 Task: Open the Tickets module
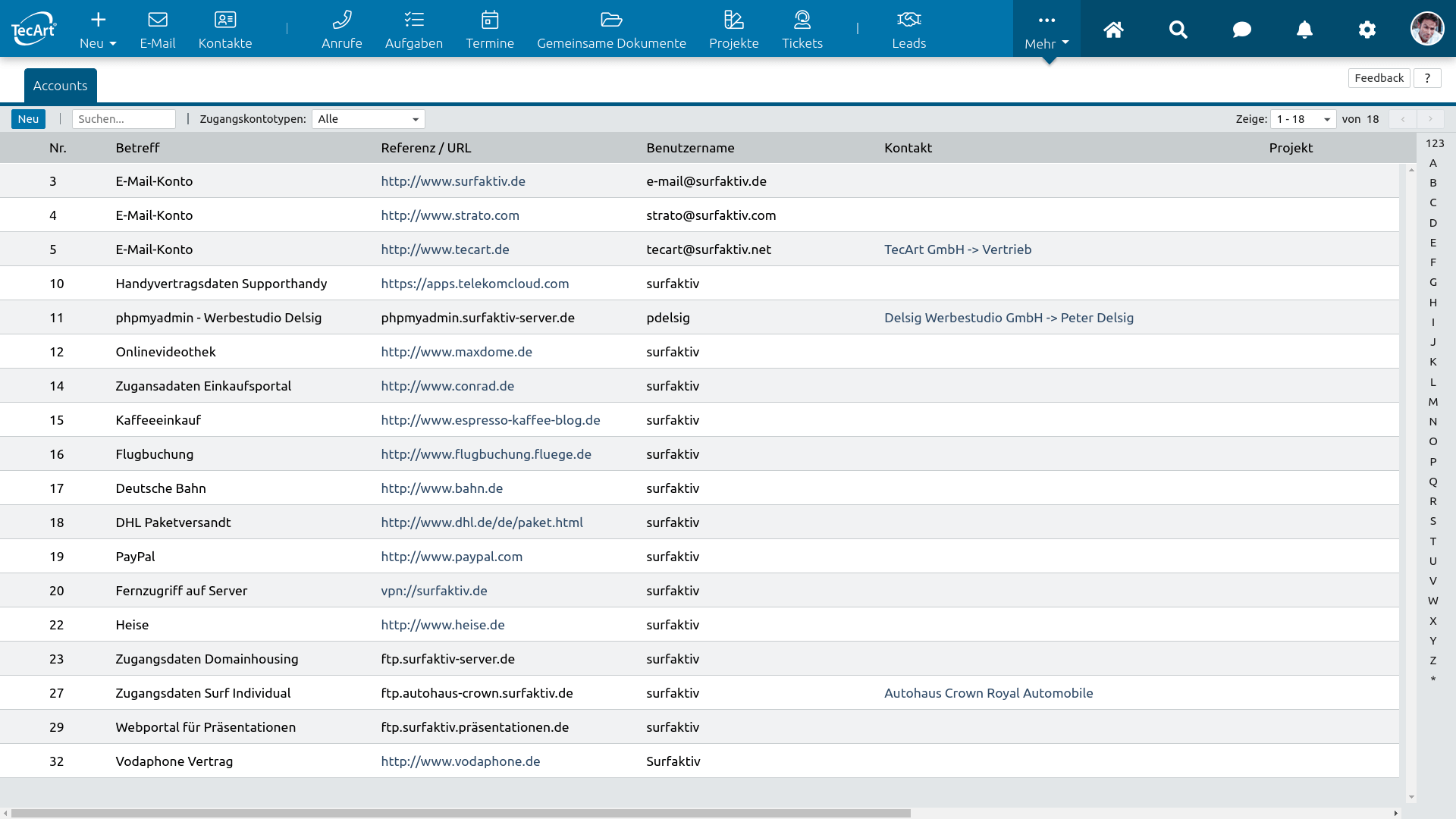[x=802, y=30]
